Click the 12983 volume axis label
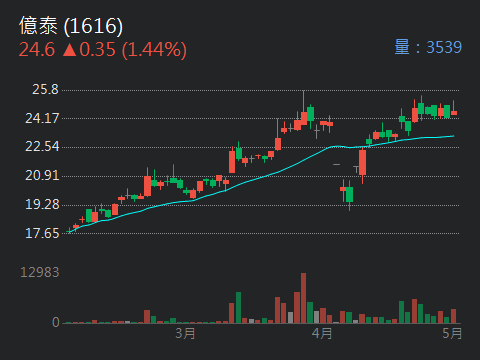 [40, 273]
